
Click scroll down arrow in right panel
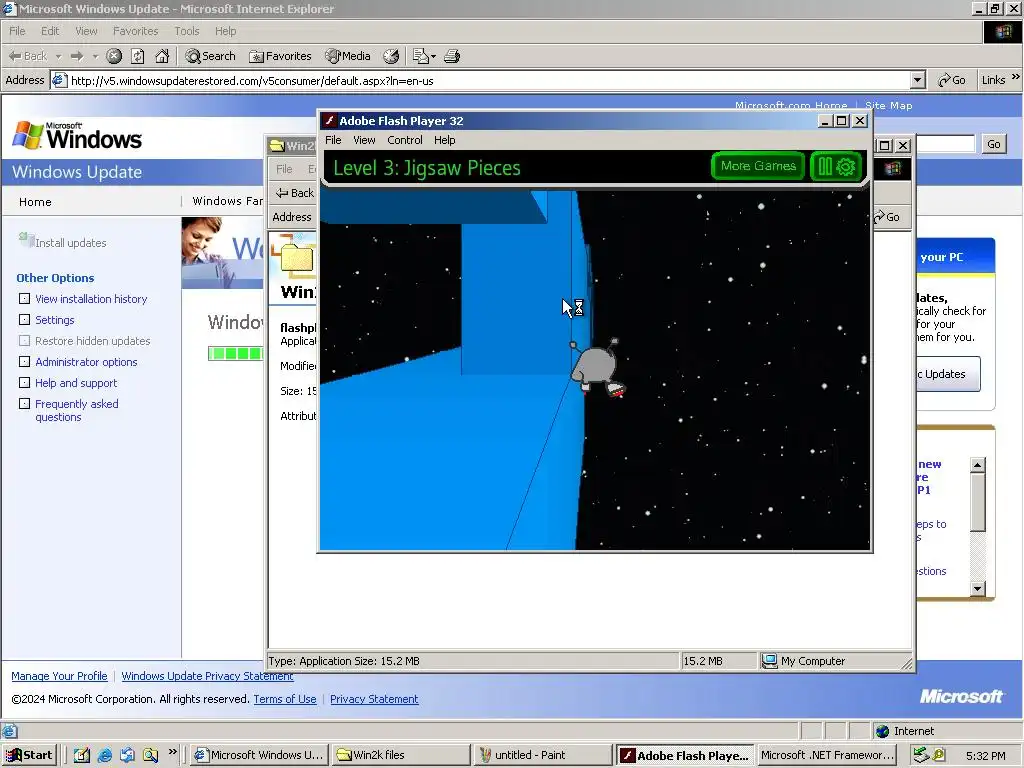click(x=977, y=588)
